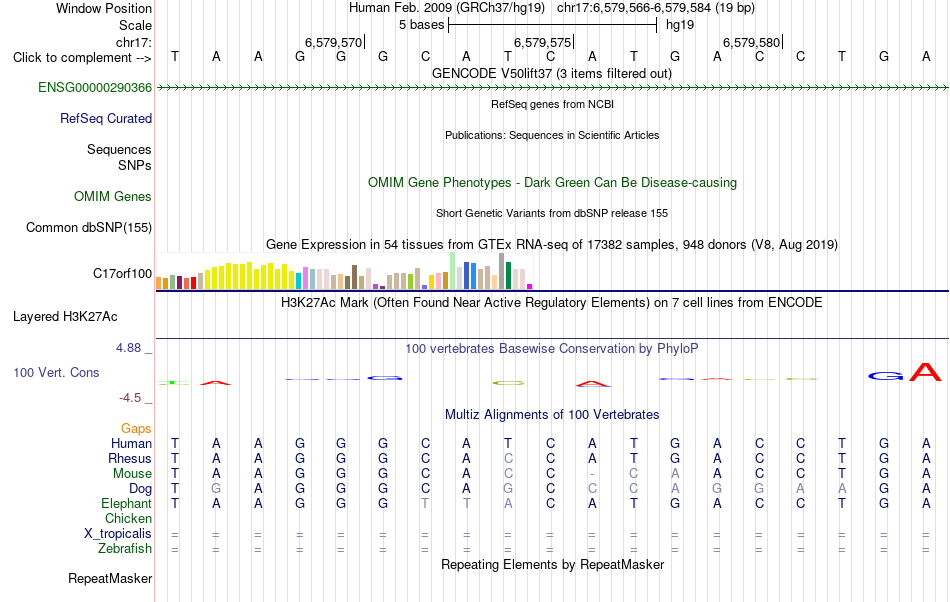
Task: Click Repeating Elements by RepeatMasker title
Action: pyautogui.click(x=552, y=564)
